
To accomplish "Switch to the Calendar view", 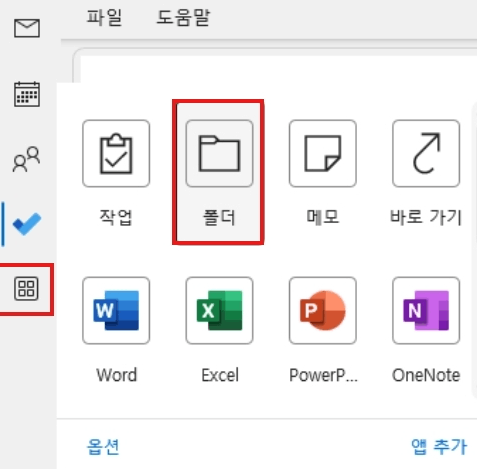I will click(27, 94).
